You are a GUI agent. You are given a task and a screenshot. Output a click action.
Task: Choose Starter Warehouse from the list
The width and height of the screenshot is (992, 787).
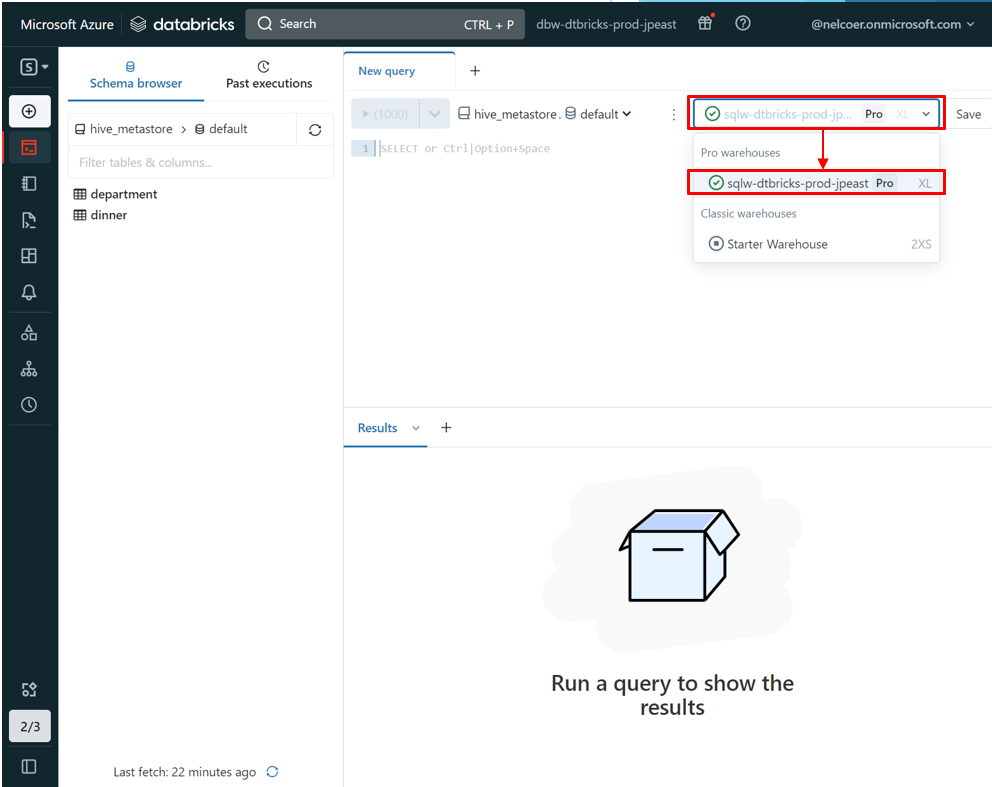pos(816,244)
